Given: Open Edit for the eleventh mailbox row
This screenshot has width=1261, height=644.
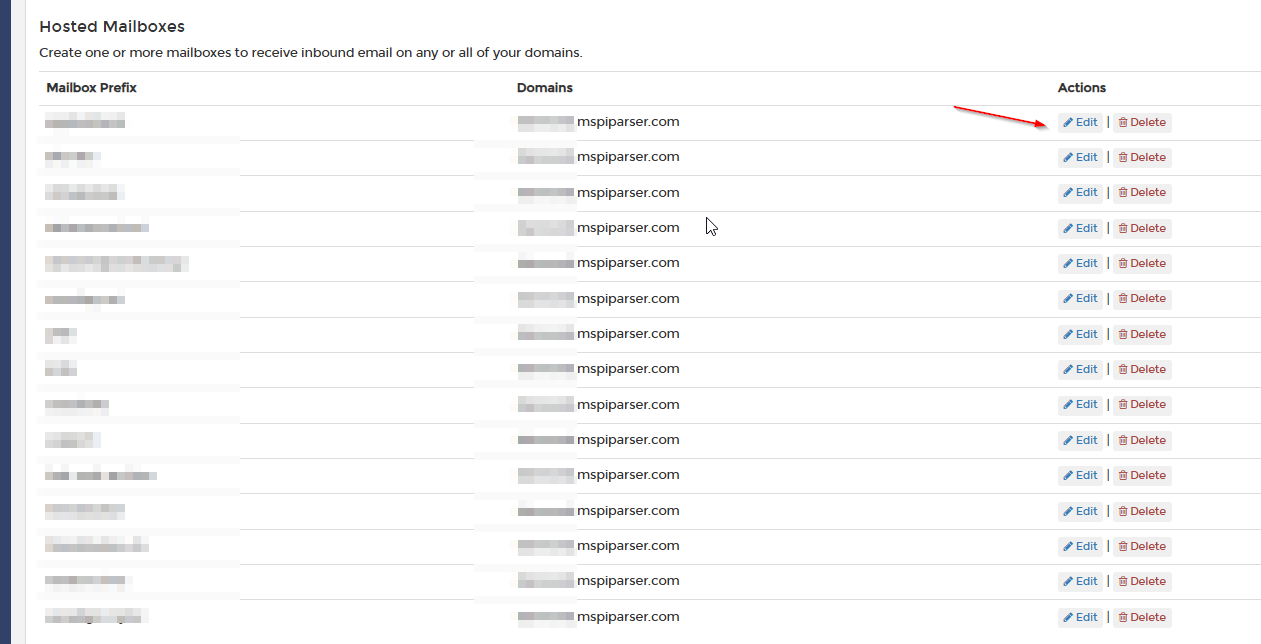Looking at the screenshot, I should (1080, 475).
